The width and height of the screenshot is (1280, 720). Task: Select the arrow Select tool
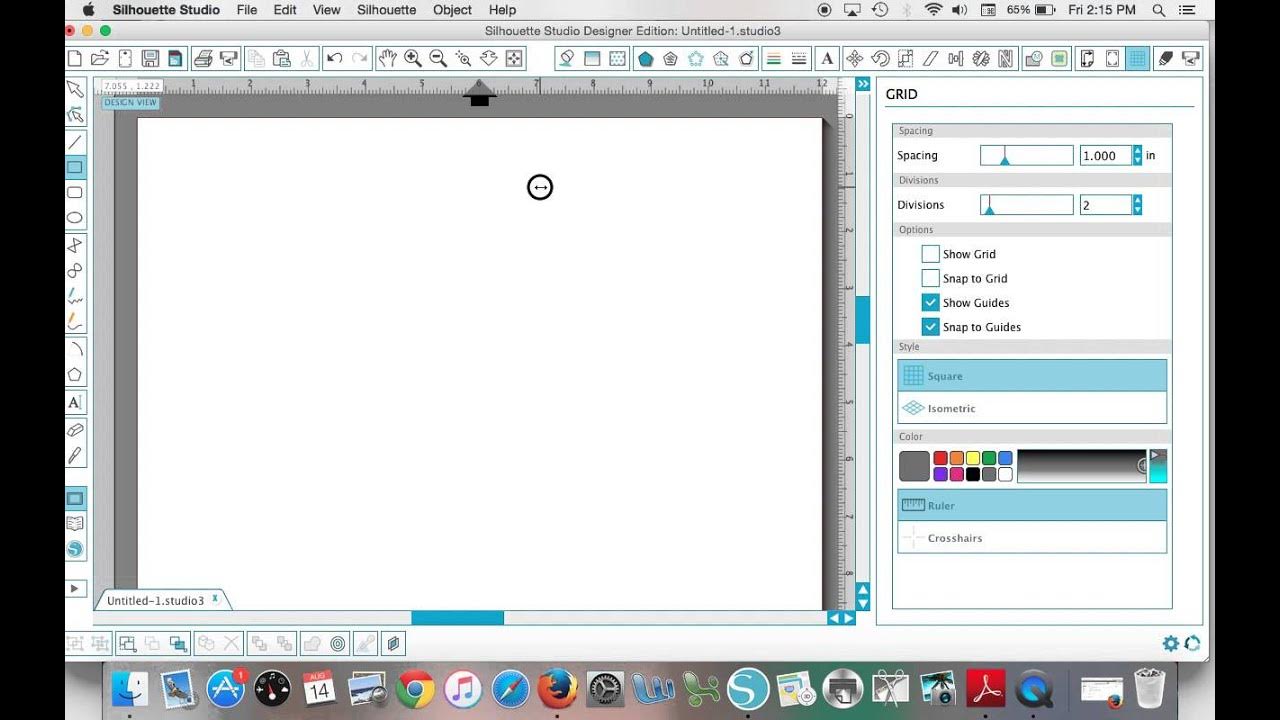click(75, 89)
